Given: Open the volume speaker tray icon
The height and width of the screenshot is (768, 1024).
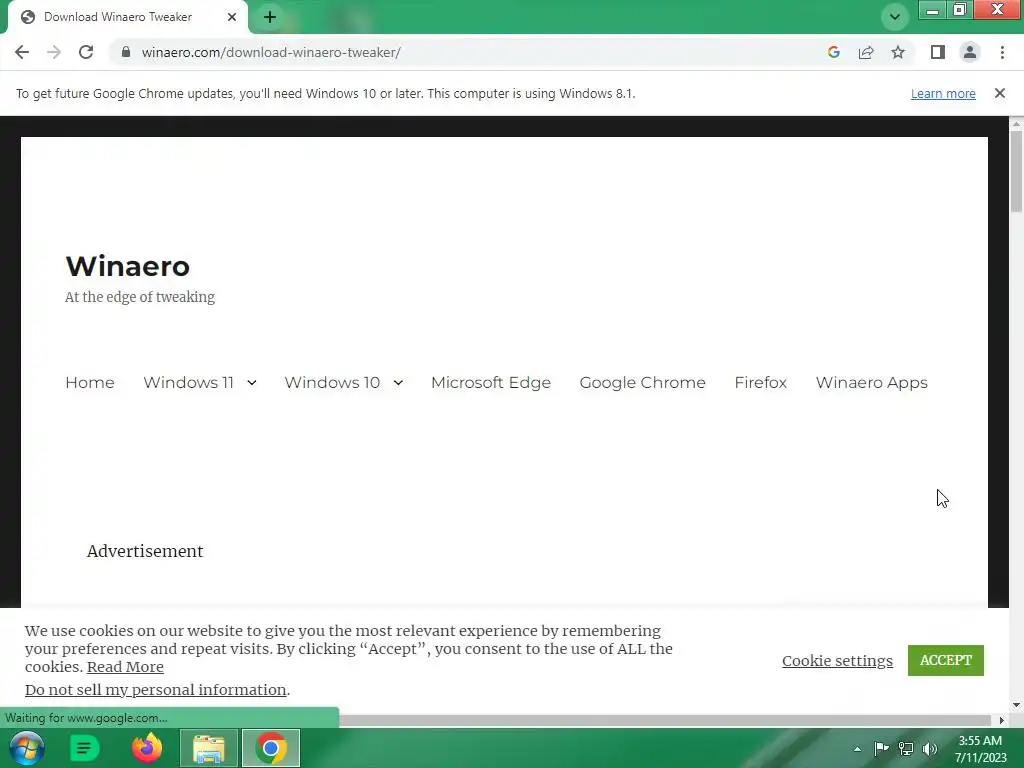Looking at the screenshot, I should pos(930,749).
